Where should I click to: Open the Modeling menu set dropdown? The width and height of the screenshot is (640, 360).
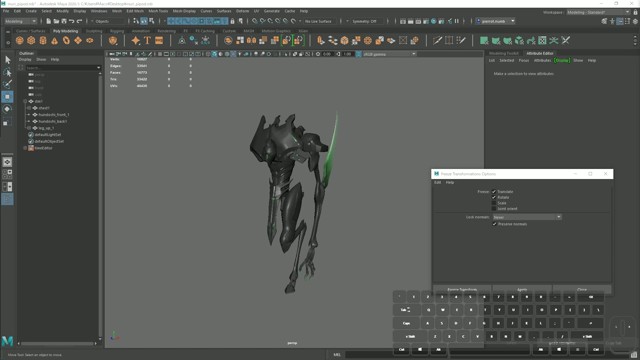[20, 21]
